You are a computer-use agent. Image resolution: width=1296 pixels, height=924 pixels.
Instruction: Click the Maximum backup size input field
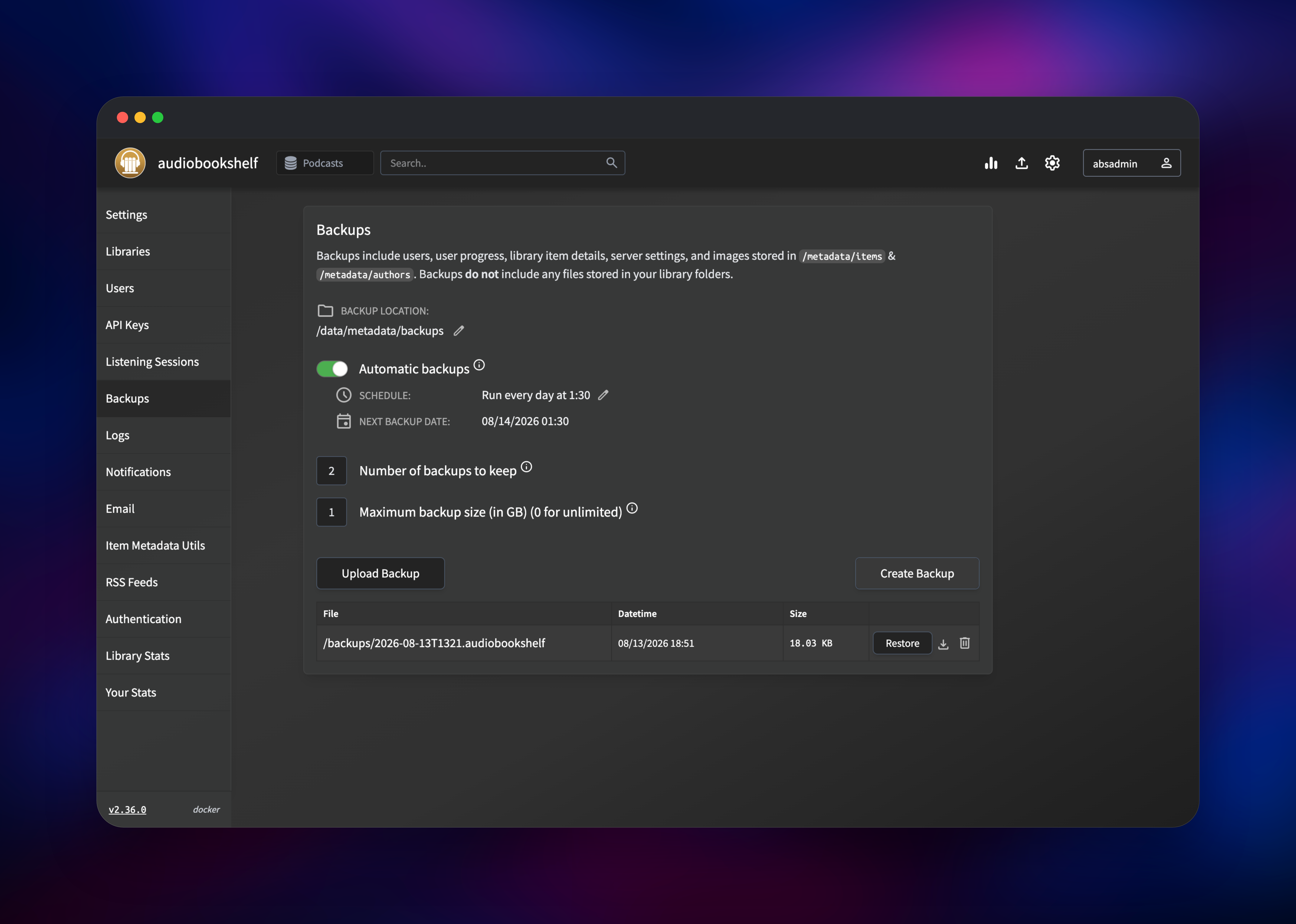(x=331, y=512)
